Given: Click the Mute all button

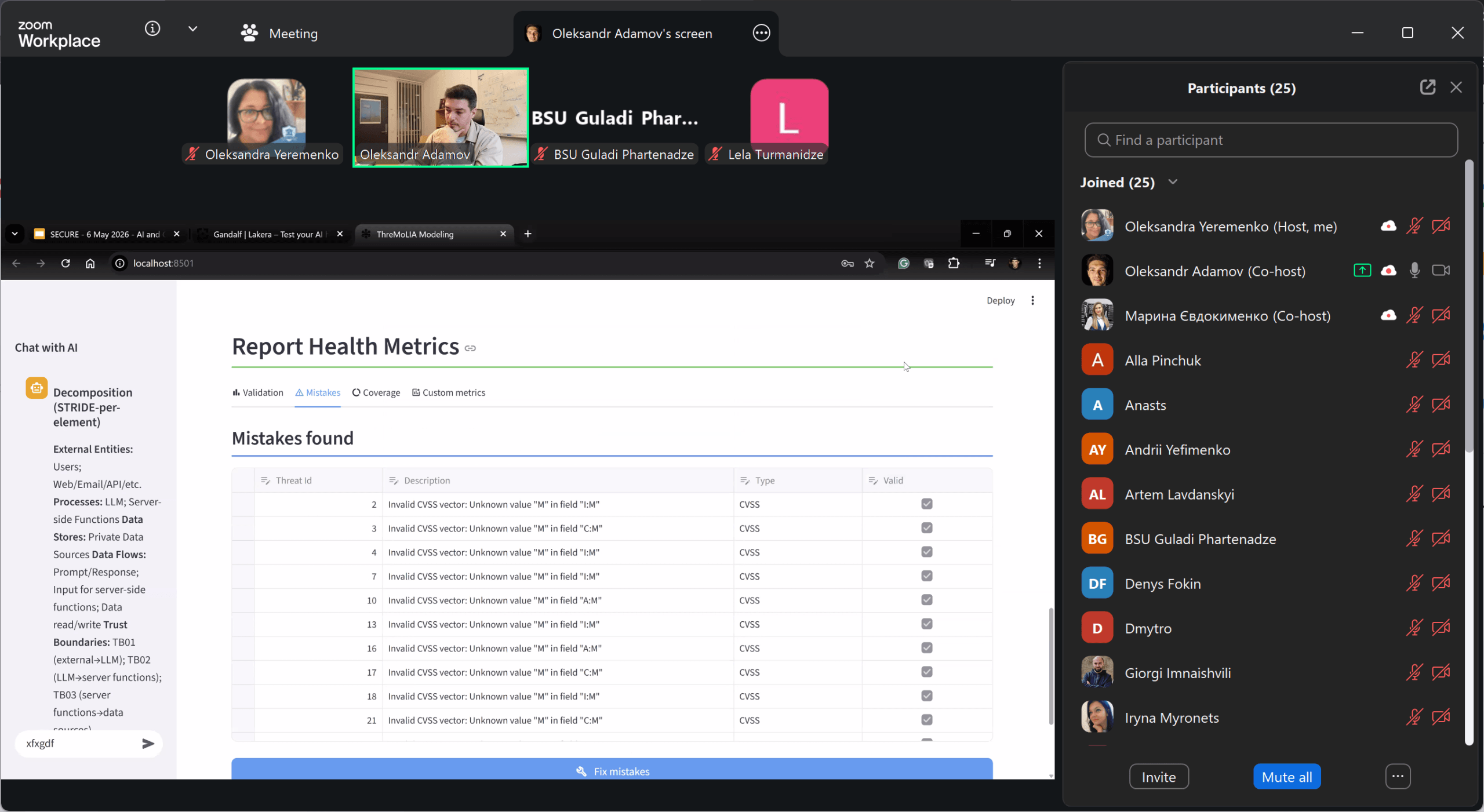Looking at the screenshot, I should pyautogui.click(x=1286, y=777).
